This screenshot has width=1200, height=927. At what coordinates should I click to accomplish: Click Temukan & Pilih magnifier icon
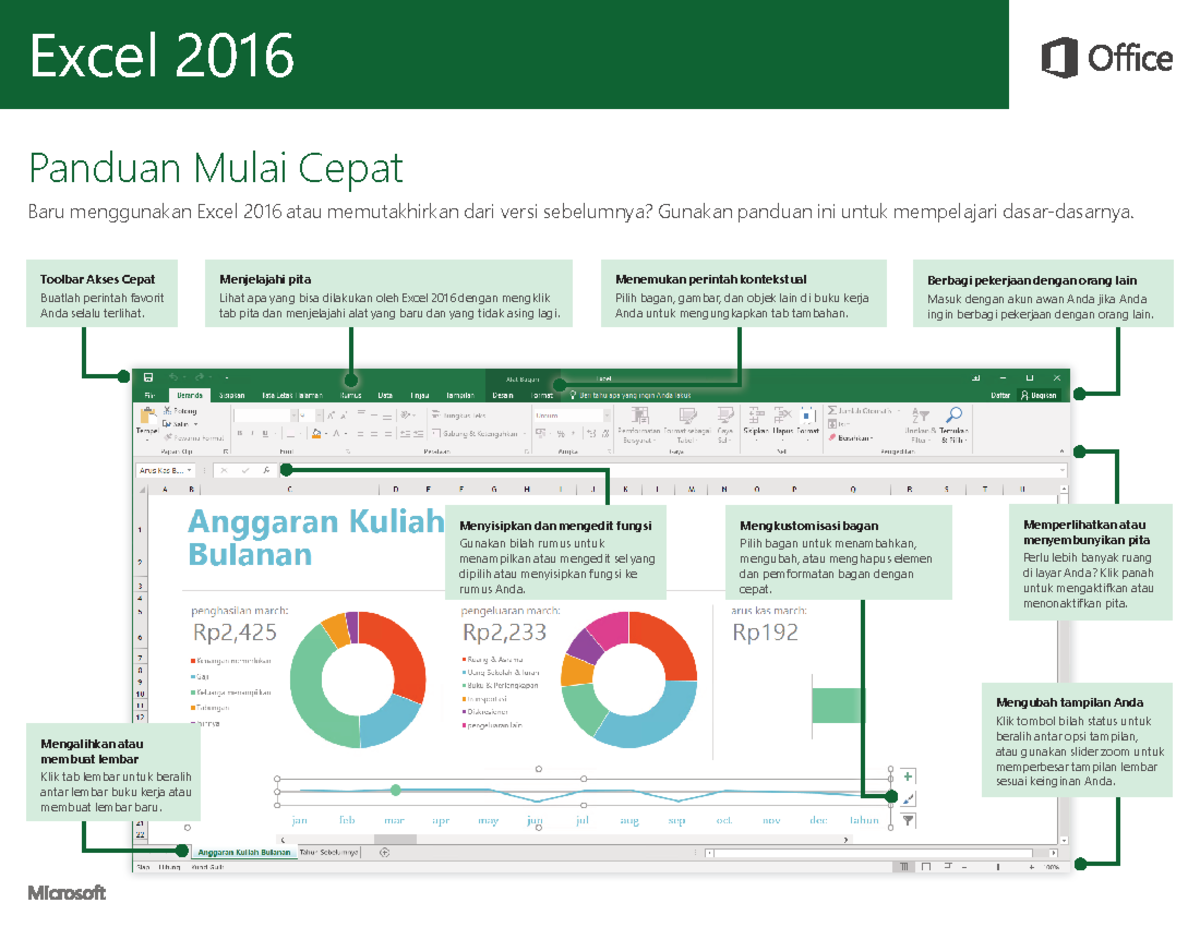point(955,414)
